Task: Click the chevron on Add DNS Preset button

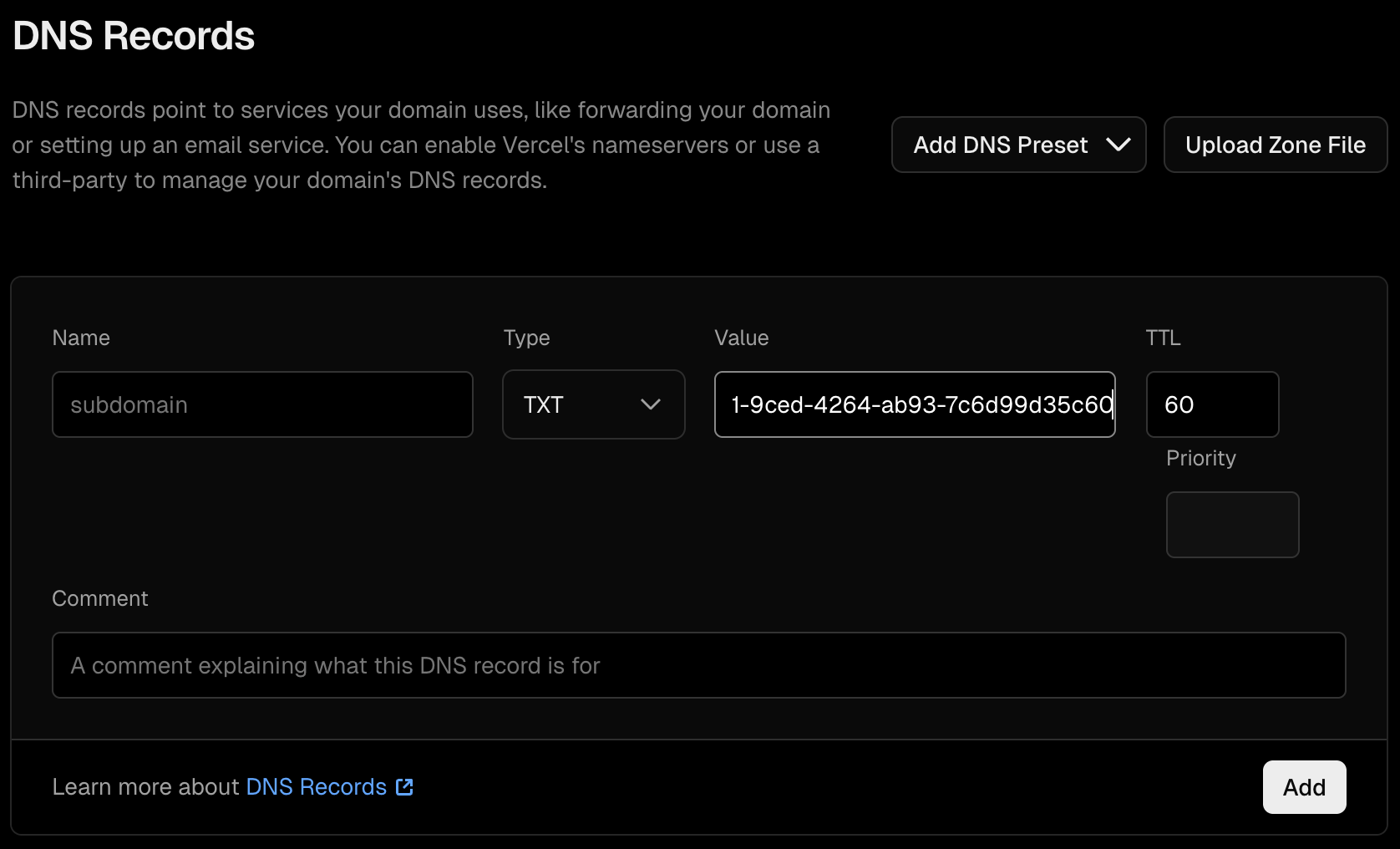Action: click(1119, 145)
